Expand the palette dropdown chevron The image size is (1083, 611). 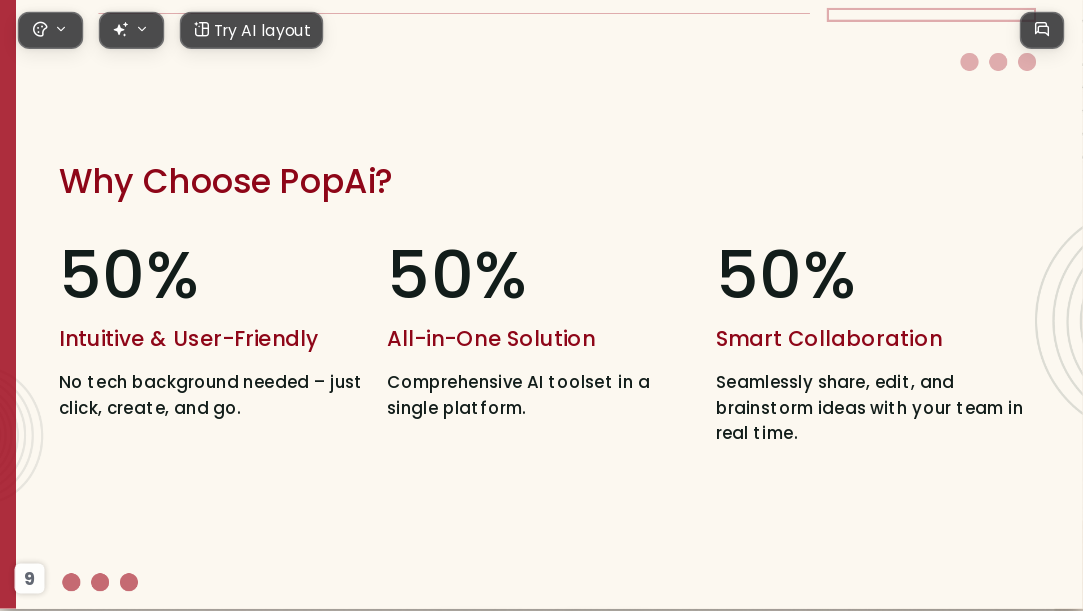pyautogui.click(x=61, y=29)
